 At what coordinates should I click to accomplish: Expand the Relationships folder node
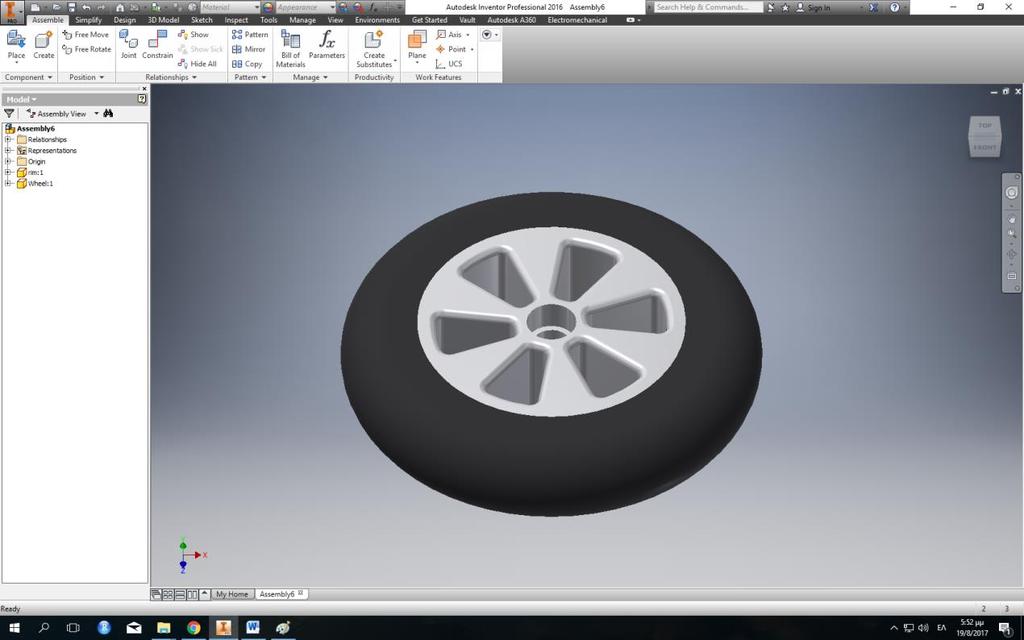tap(8, 139)
